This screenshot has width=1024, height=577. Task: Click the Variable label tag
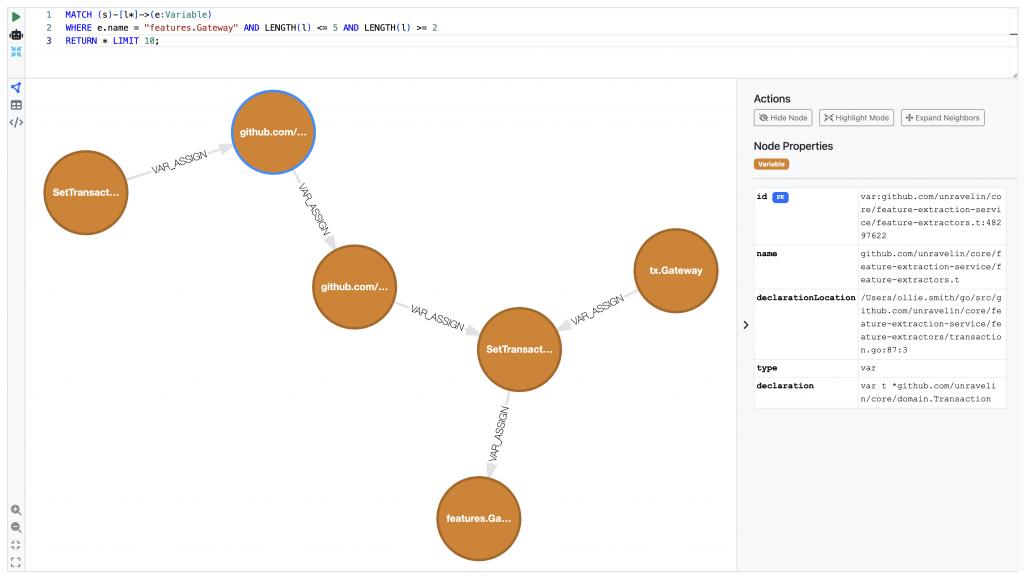tap(771, 164)
